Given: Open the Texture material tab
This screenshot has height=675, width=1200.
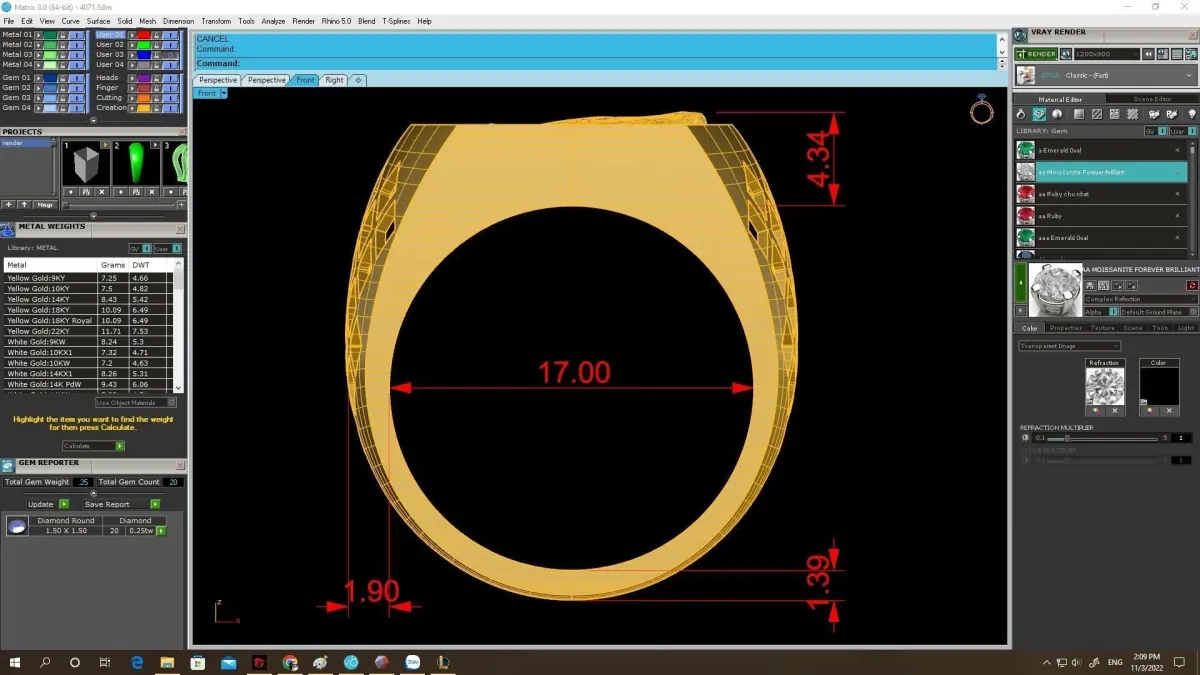Looking at the screenshot, I should 1103,328.
